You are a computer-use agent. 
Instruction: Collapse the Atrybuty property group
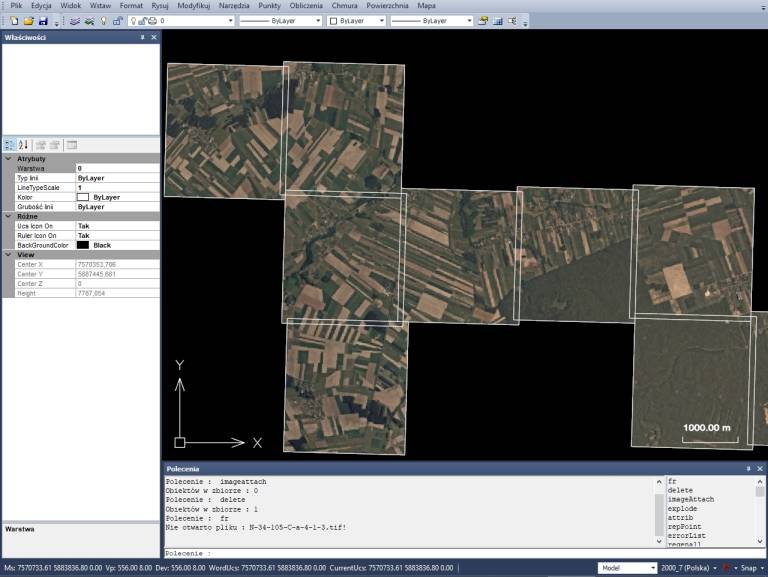[8, 159]
